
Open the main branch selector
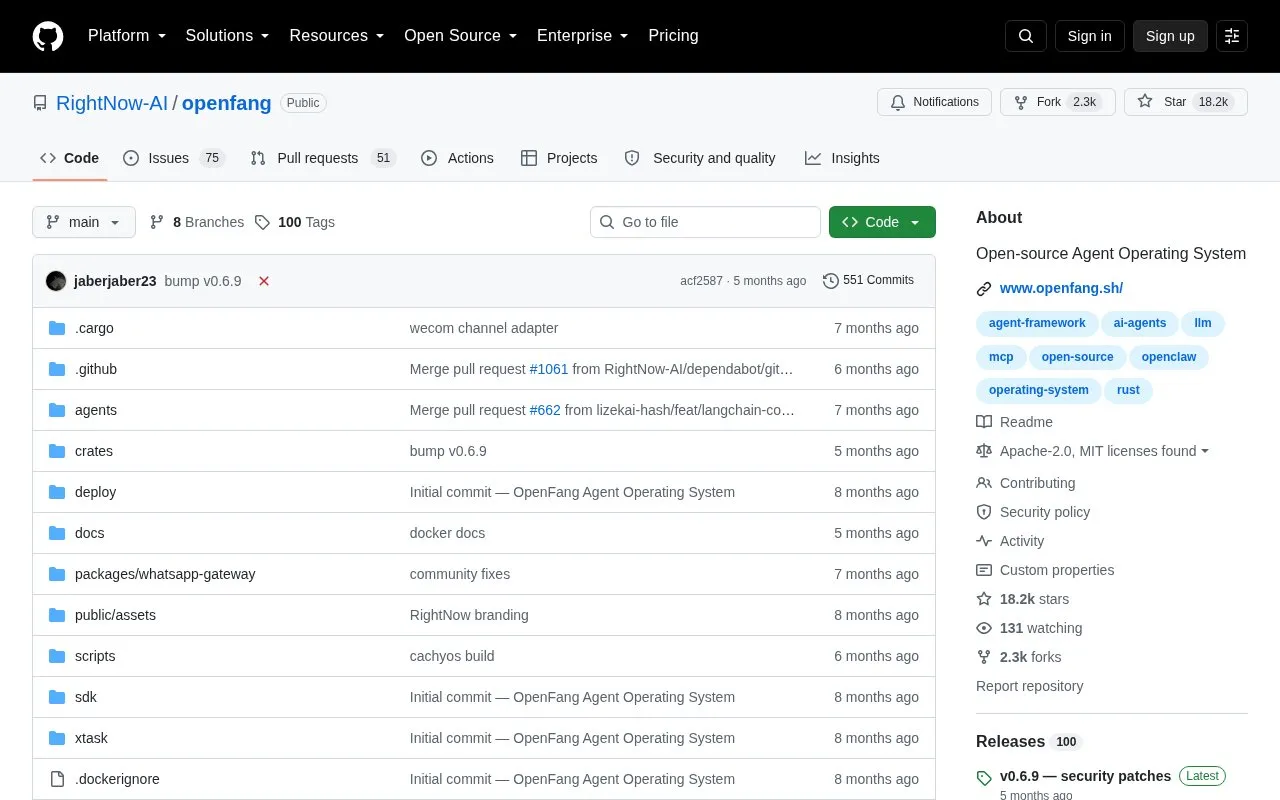[x=84, y=222]
